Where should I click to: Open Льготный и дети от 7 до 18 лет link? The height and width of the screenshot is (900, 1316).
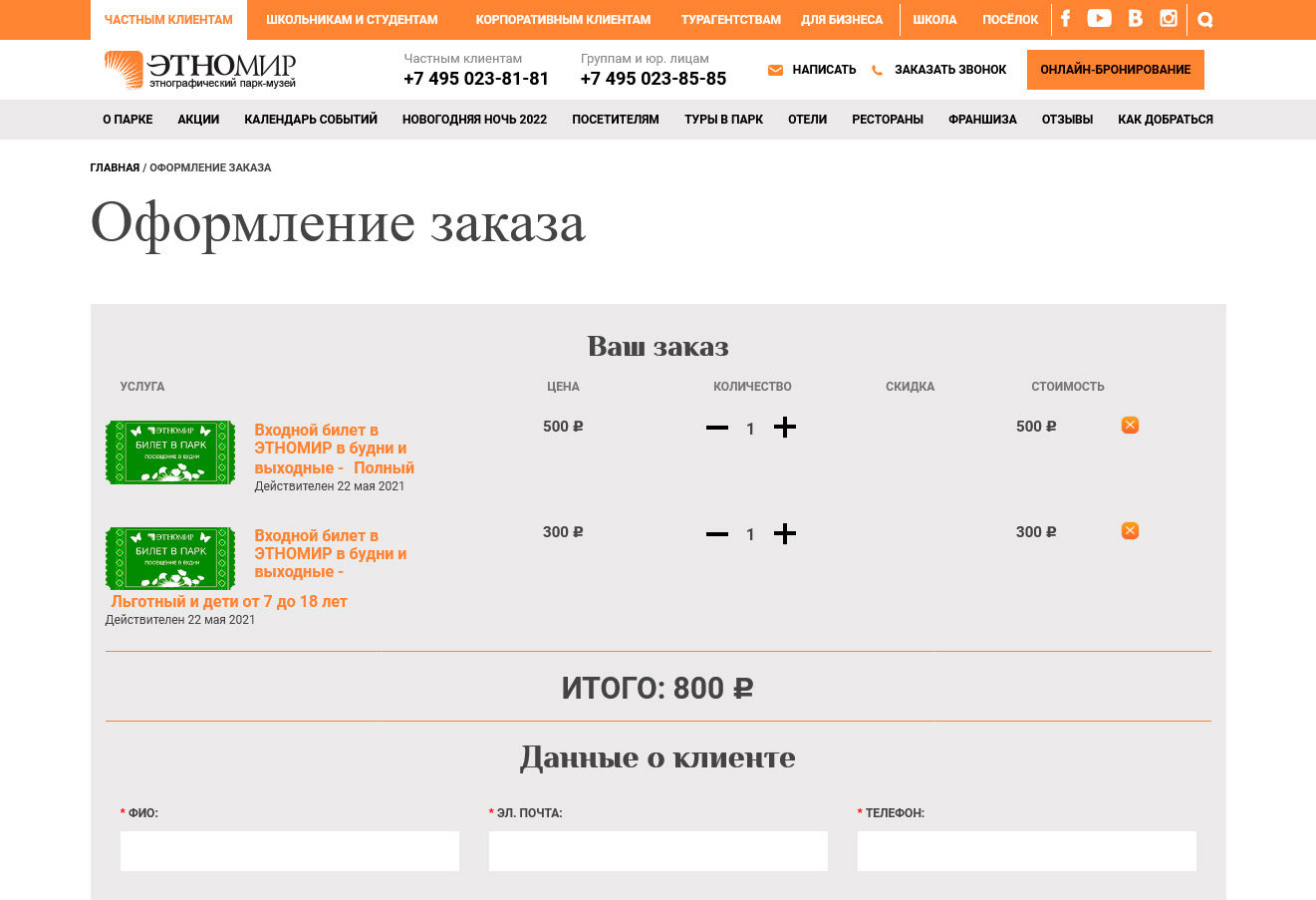[x=229, y=602]
